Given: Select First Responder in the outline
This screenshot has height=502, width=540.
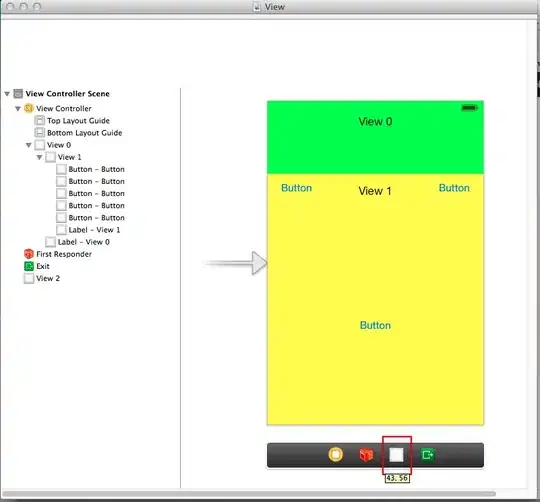Looking at the screenshot, I should point(58,254).
